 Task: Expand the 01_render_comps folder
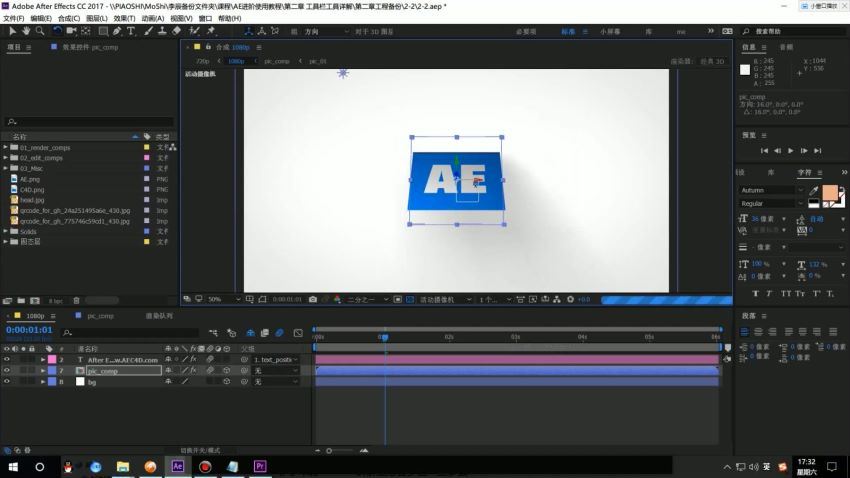pyautogui.click(x=5, y=147)
